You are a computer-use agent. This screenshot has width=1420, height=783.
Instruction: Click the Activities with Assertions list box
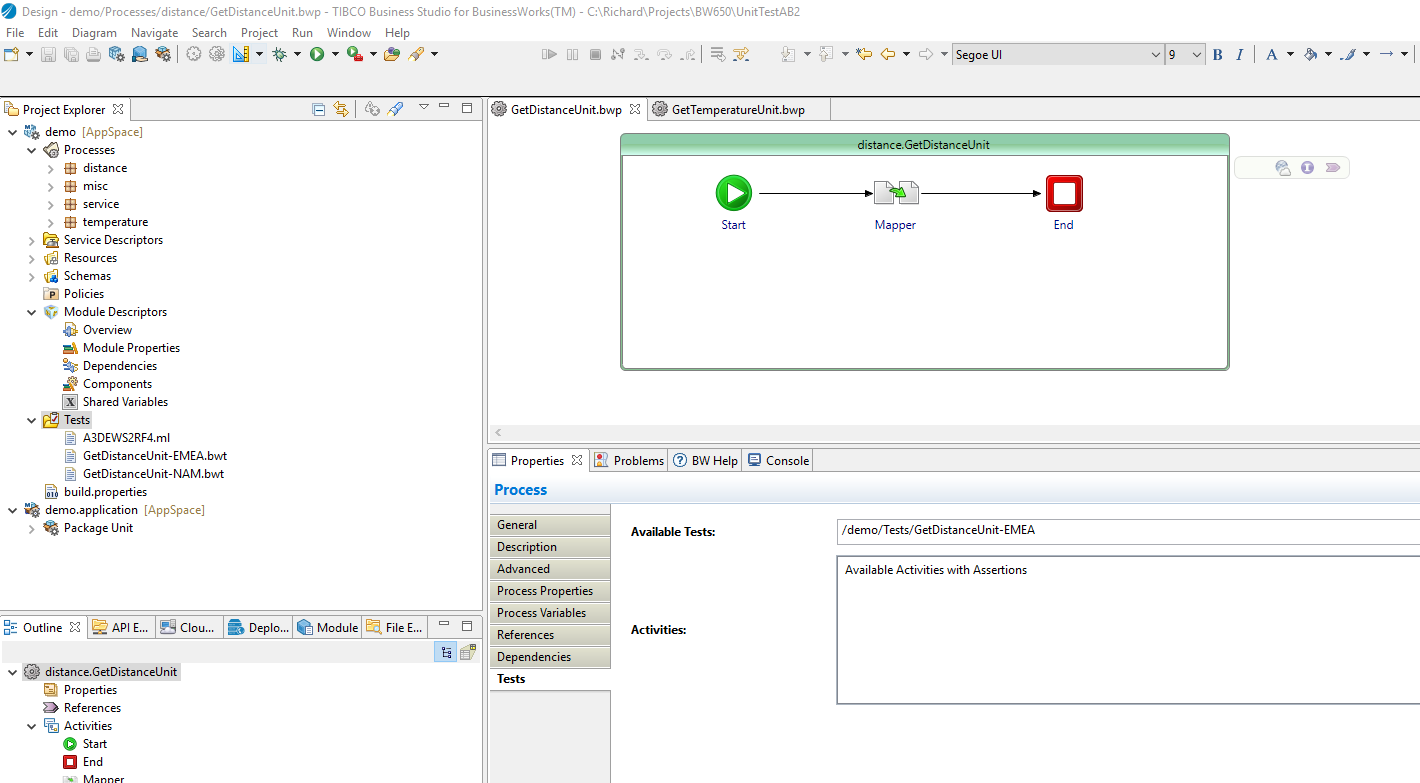pyautogui.click(x=1128, y=630)
